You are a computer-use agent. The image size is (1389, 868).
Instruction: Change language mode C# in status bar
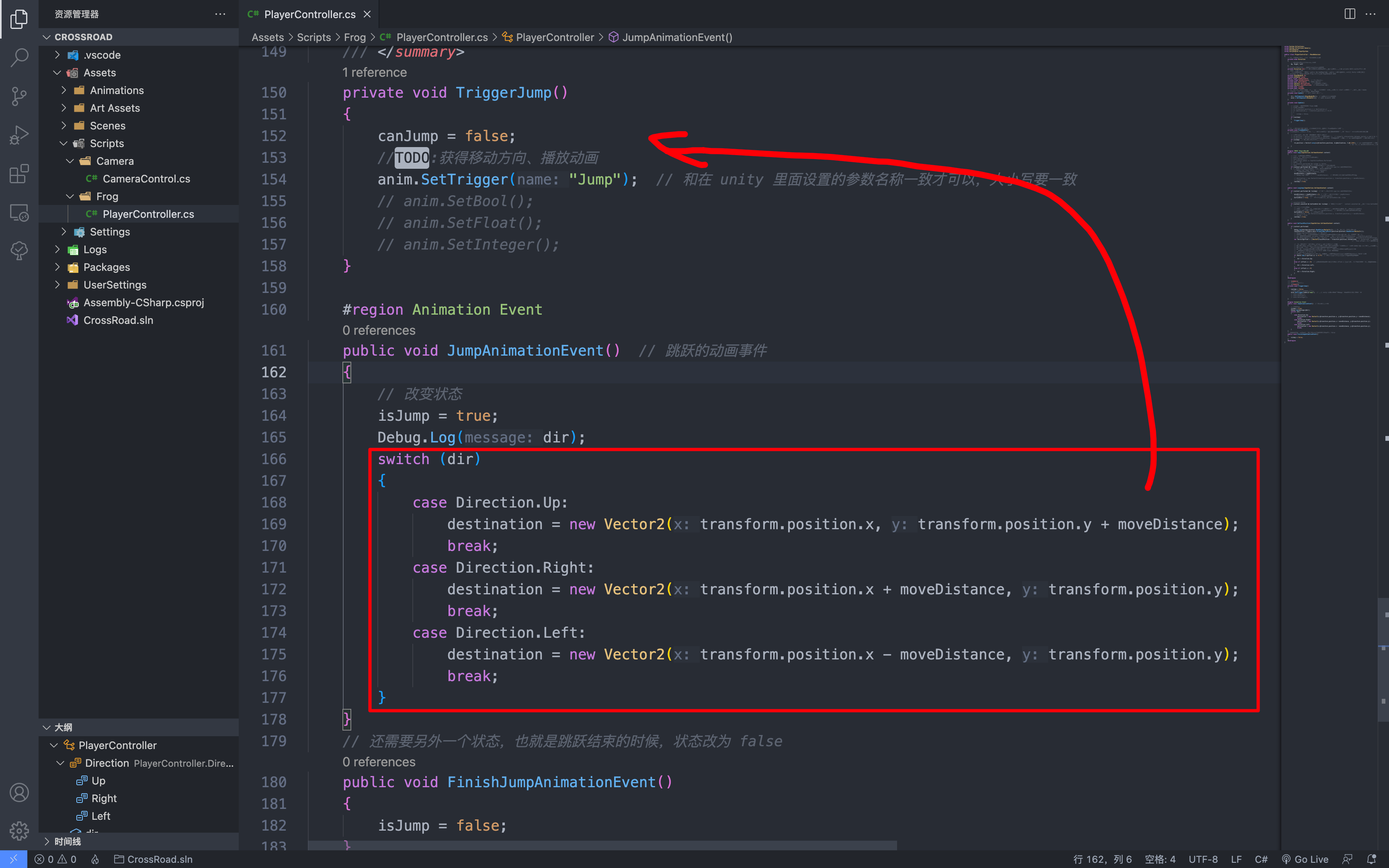click(1261, 860)
